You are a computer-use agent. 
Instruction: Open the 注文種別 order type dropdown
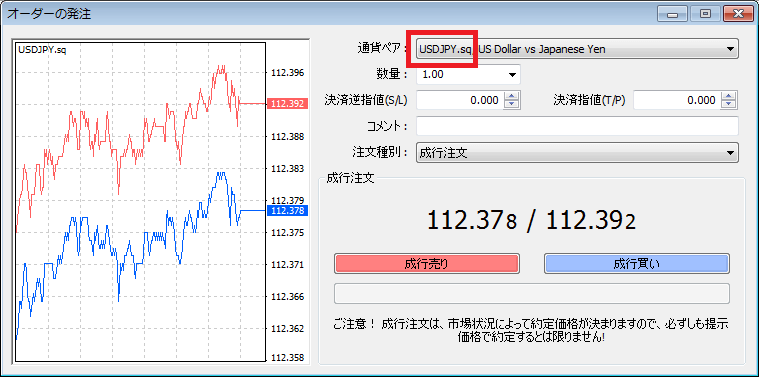click(x=577, y=153)
